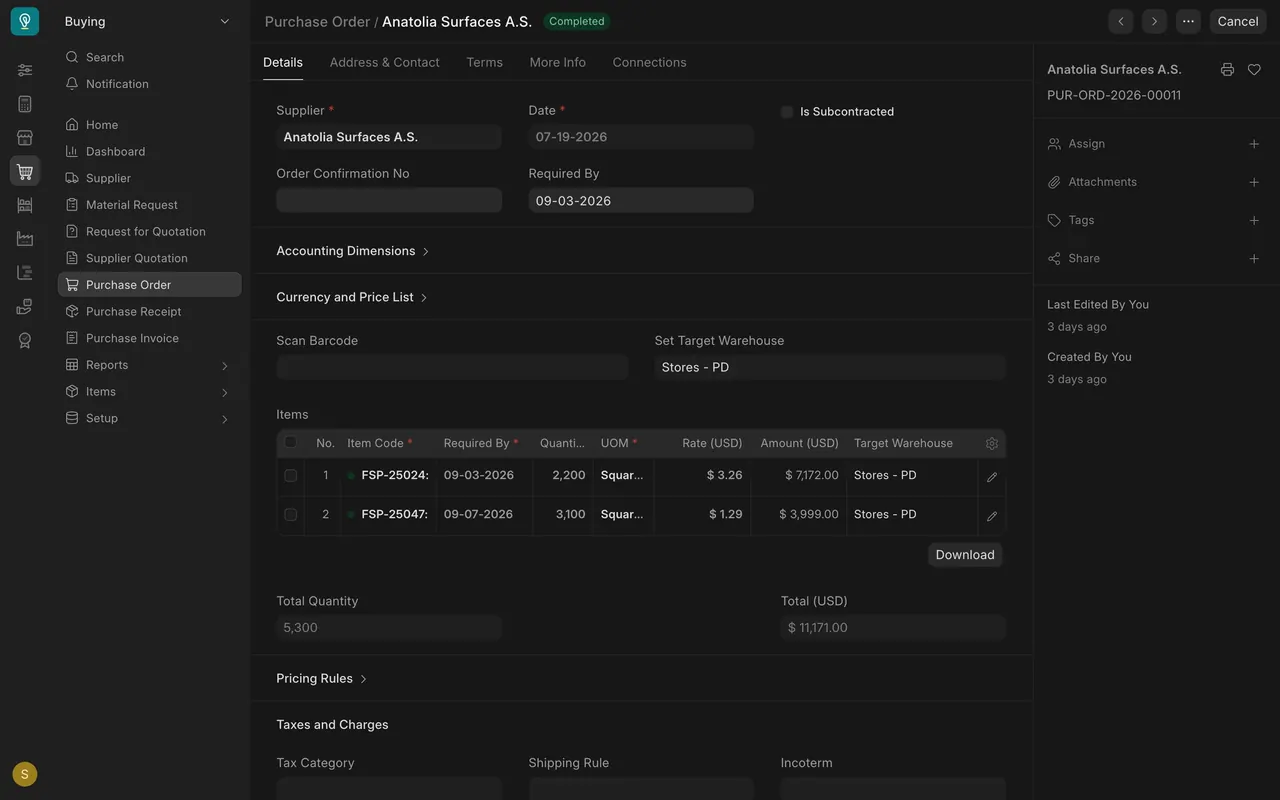Image resolution: width=1280 pixels, height=800 pixels.
Task: Click the app logo at top left
Action: (25, 21)
